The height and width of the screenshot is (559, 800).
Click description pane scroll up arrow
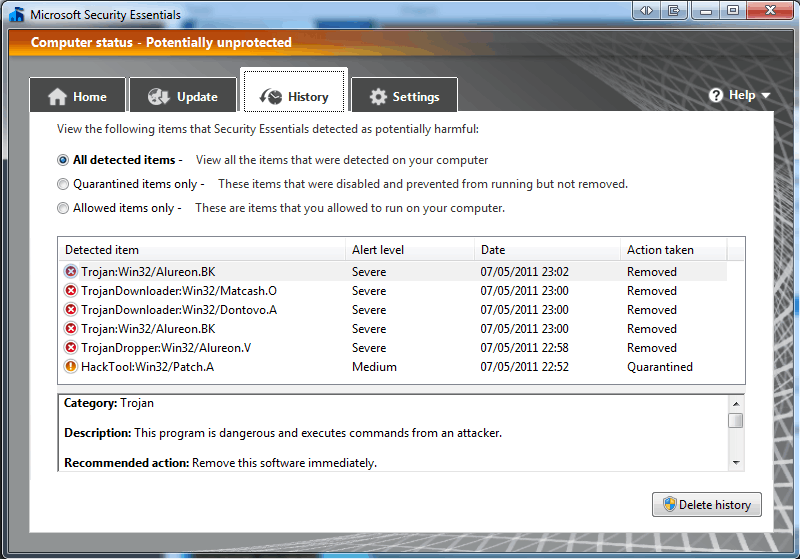pyautogui.click(x=736, y=403)
